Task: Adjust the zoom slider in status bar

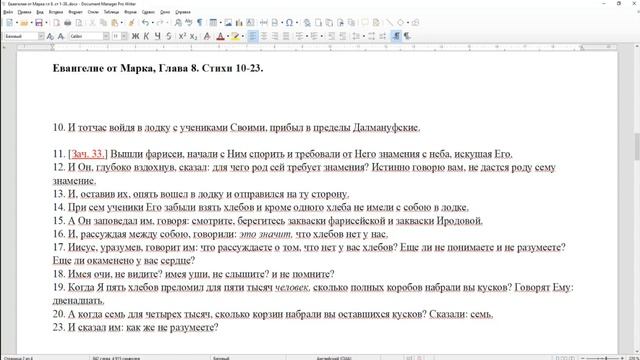Action: tap(606, 358)
